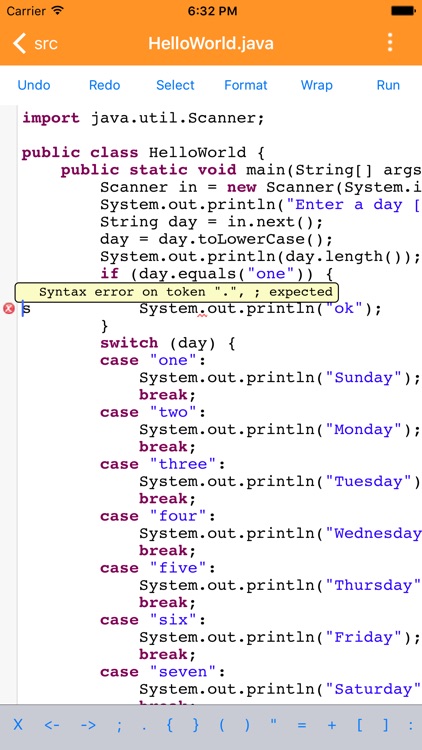Insert a closing parenthesis
The height and width of the screenshot is (750, 422).
pyautogui.click(x=247, y=725)
